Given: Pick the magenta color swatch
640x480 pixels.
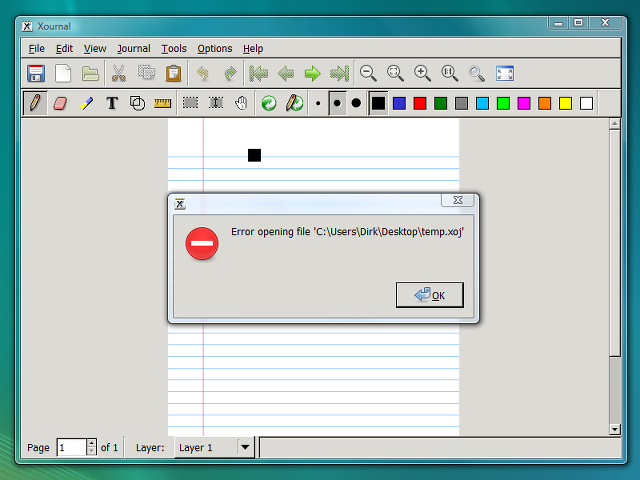Looking at the screenshot, I should (524, 103).
